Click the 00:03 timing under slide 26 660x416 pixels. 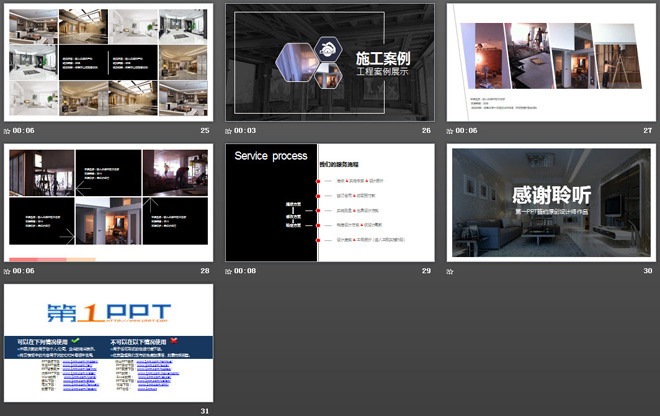(x=247, y=131)
